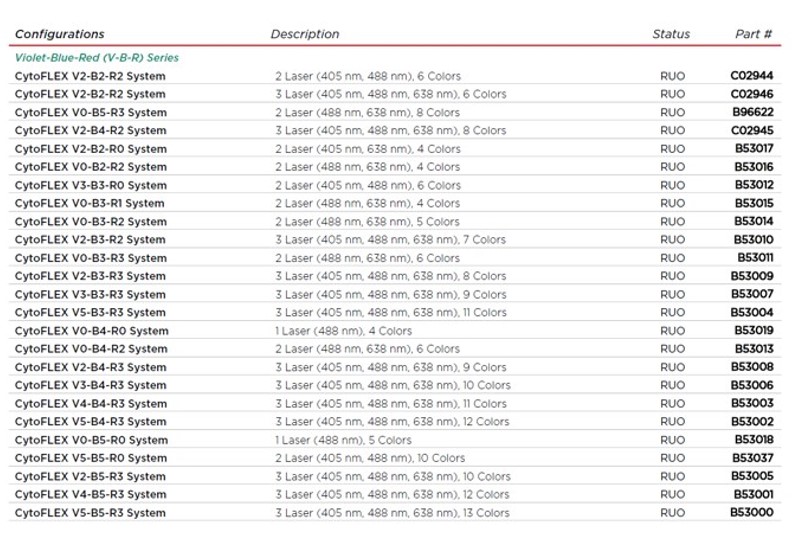The height and width of the screenshot is (541, 796).
Task: Click the Description column header
Action: coord(304,34)
